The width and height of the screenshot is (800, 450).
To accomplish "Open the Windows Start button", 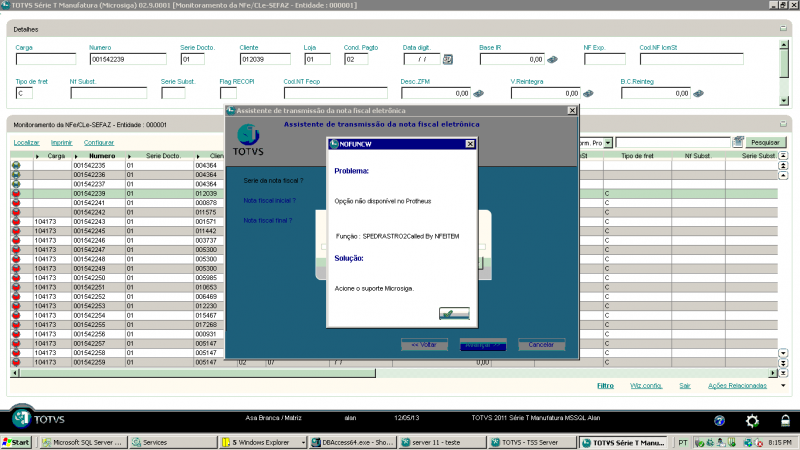I will [16, 442].
